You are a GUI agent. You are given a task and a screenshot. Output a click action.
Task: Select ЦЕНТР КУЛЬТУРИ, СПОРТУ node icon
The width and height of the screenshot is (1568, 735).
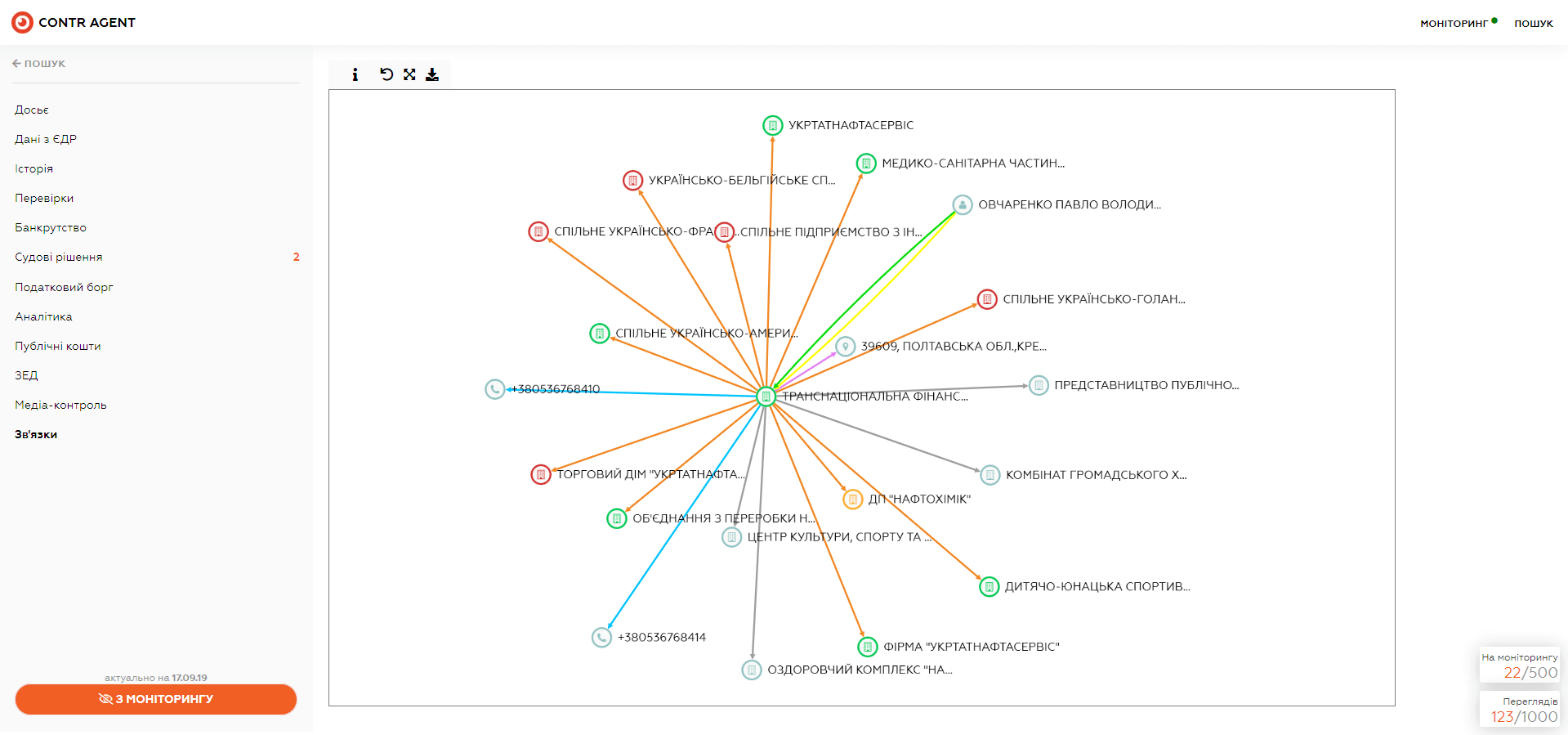tap(732, 537)
